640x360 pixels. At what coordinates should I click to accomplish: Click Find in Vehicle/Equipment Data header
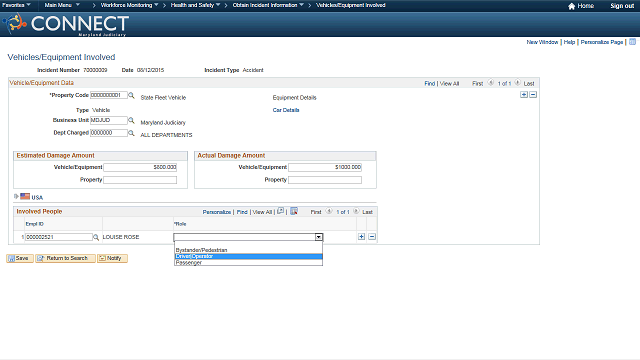[x=429, y=83]
